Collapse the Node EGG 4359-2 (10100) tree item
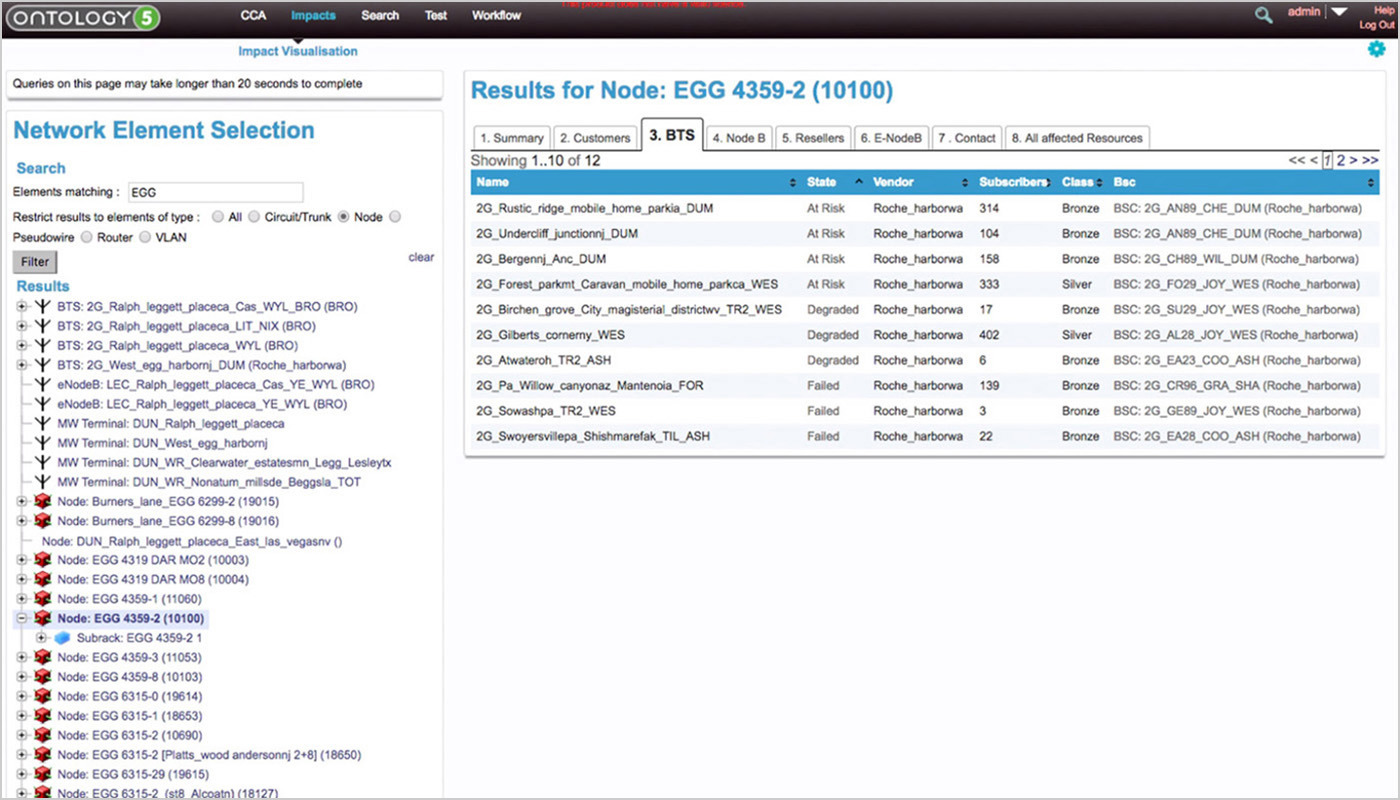This screenshot has height=800, width=1400. click(22, 619)
